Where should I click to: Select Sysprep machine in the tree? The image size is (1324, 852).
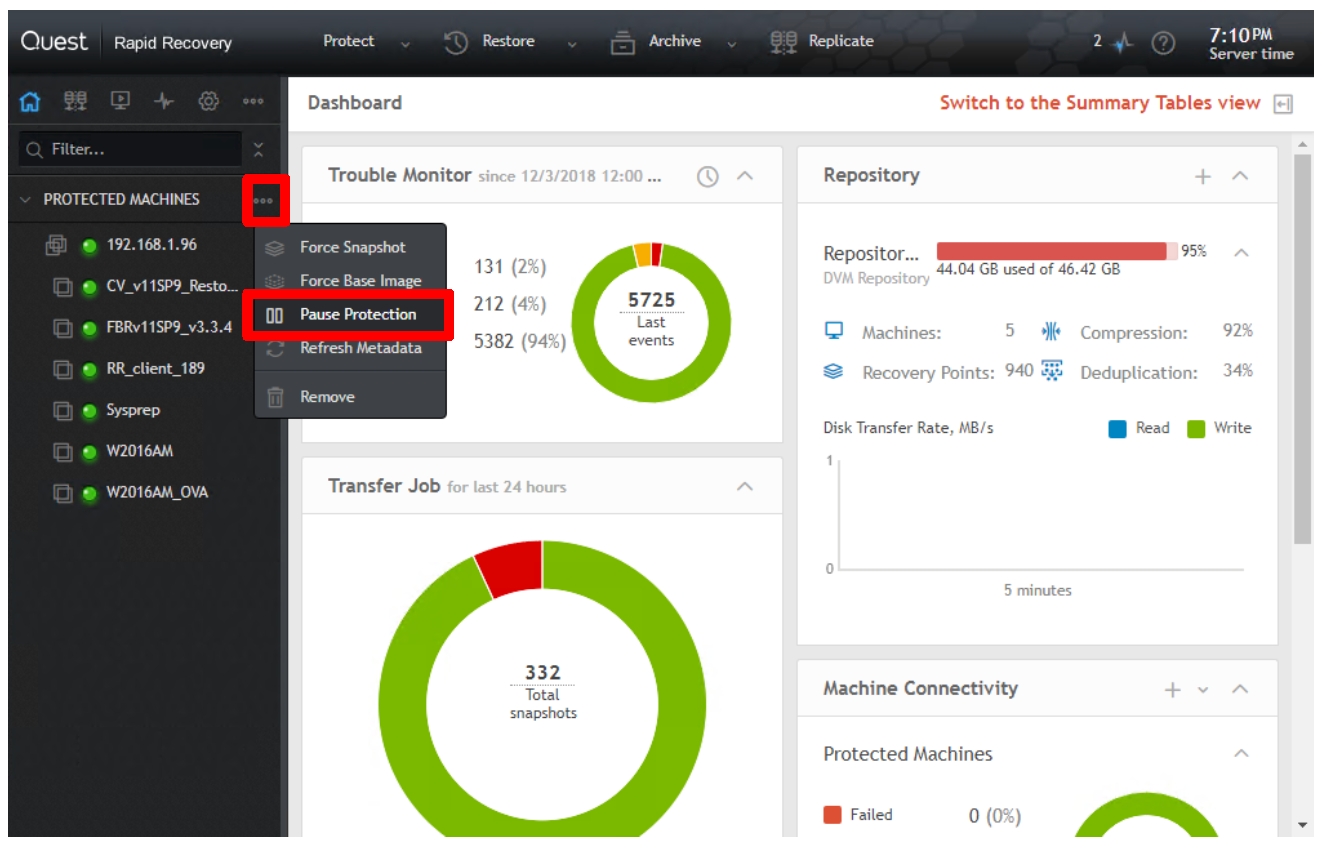[133, 410]
